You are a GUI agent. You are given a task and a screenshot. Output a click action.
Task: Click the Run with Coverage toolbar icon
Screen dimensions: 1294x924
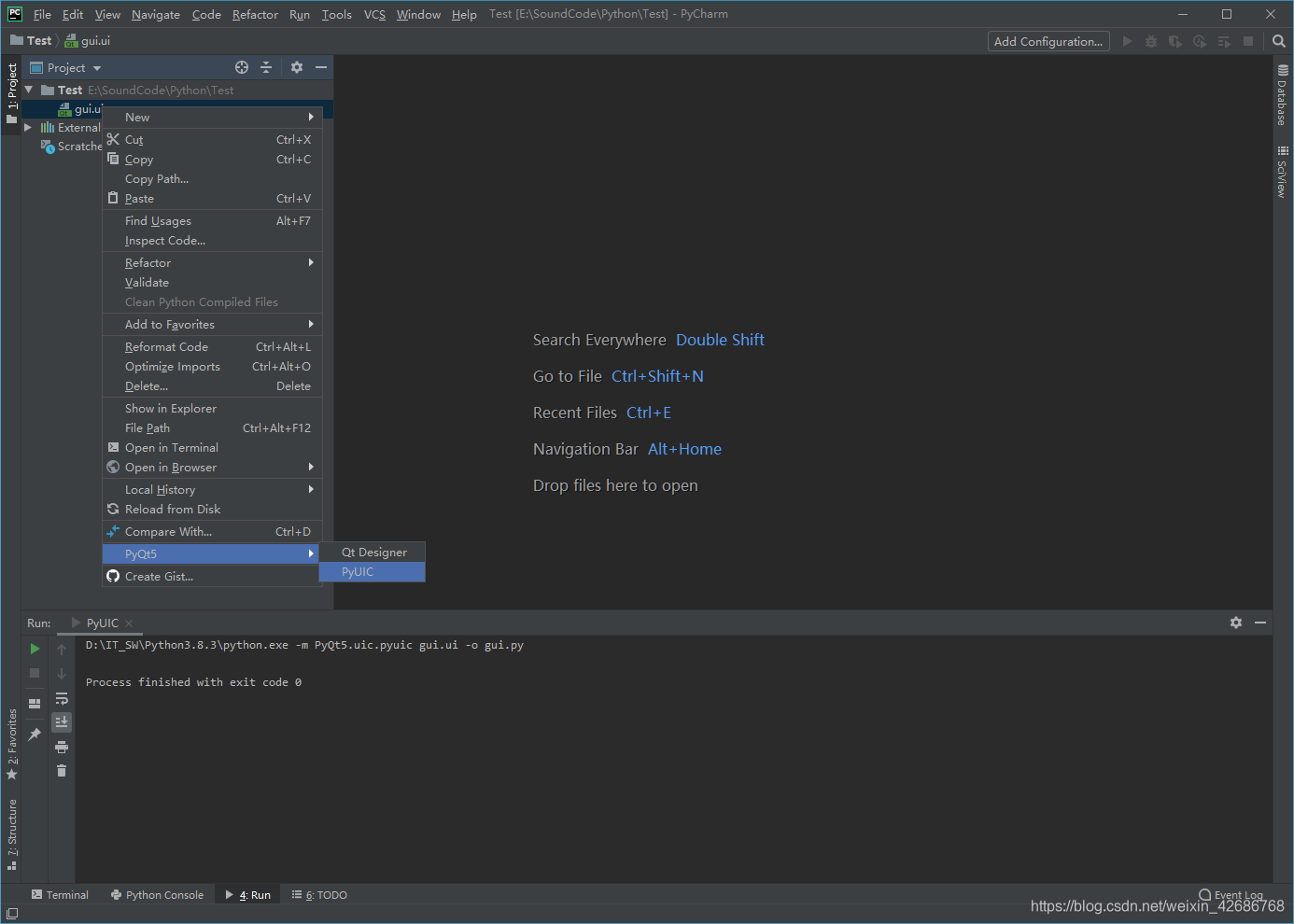pyautogui.click(x=1175, y=41)
